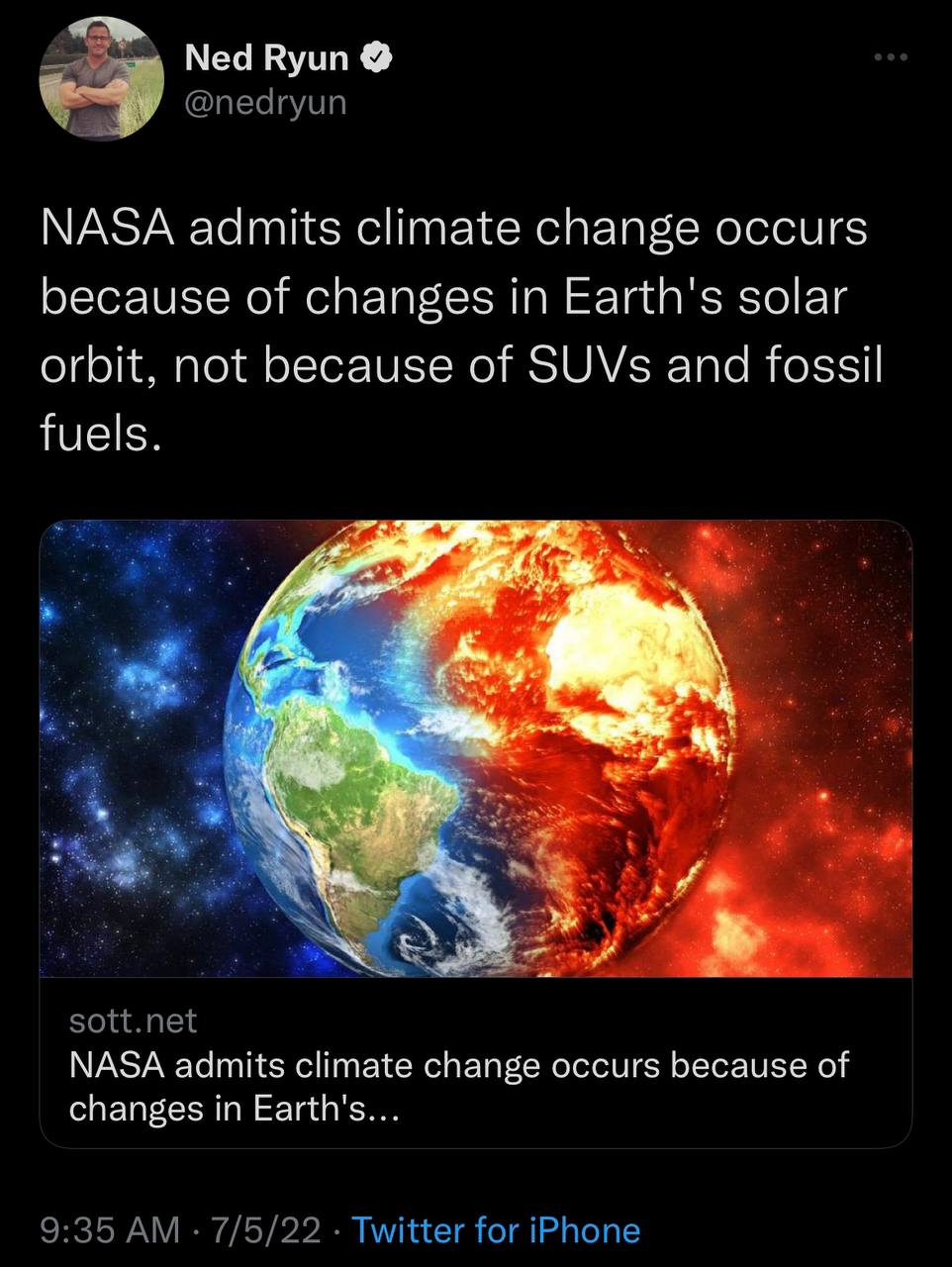
Task: Click the word NASA in the tweet text
Action: [x=108, y=230]
